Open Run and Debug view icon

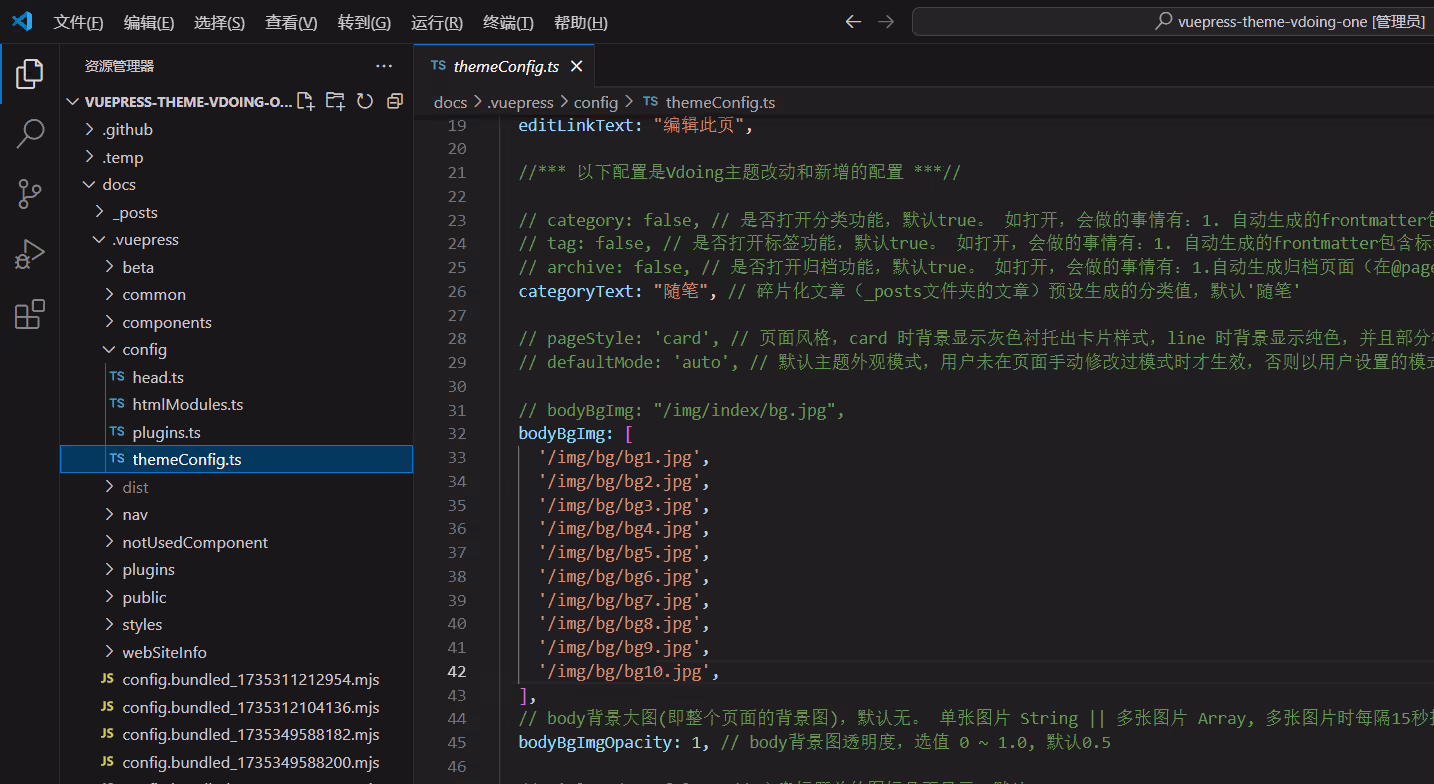[x=30, y=254]
